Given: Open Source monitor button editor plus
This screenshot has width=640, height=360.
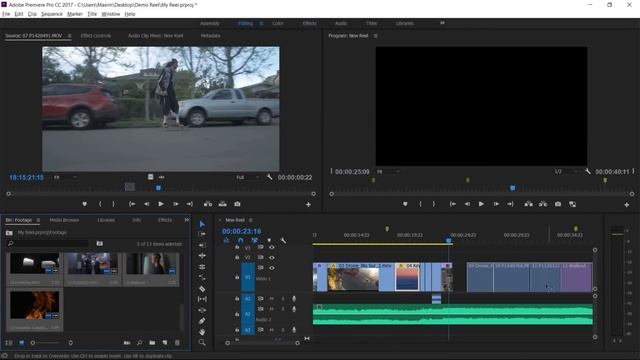Looking at the screenshot, I should coord(309,204).
